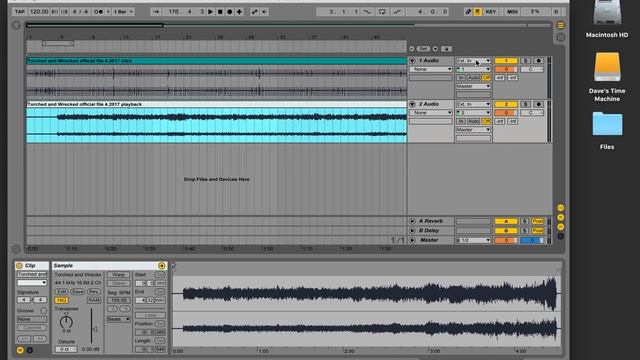This screenshot has width=640, height=360.
Task: Enable the Follow playback arrow button
Action: 156,12
